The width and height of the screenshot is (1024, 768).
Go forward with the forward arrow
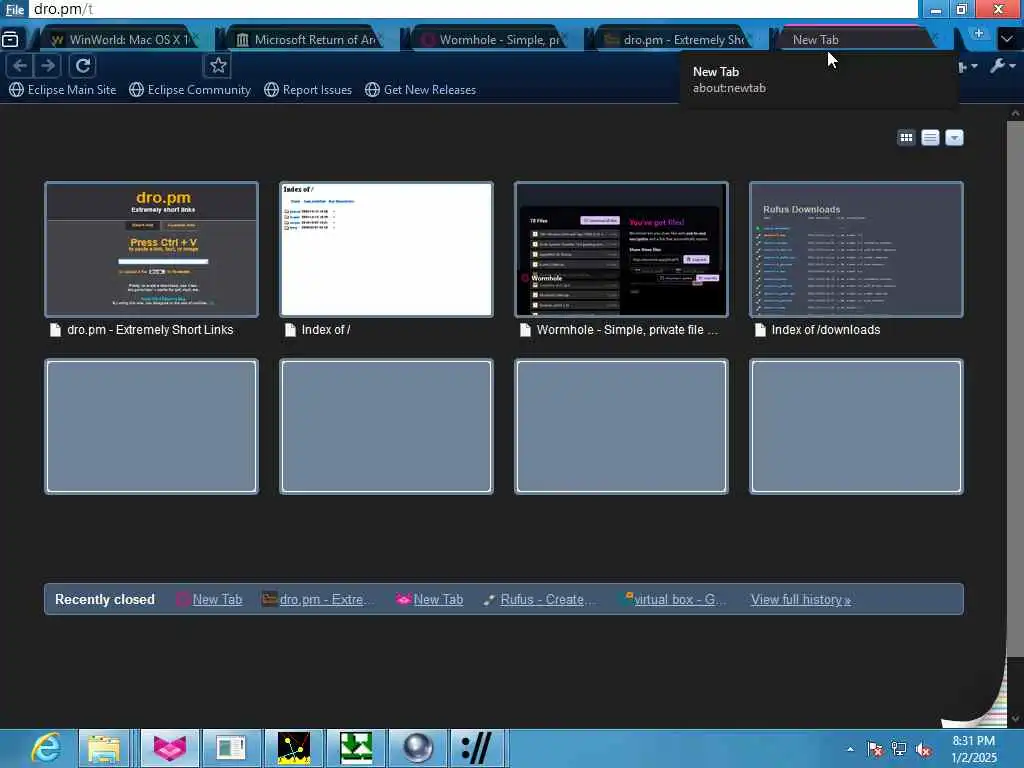click(x=48, y=65)
